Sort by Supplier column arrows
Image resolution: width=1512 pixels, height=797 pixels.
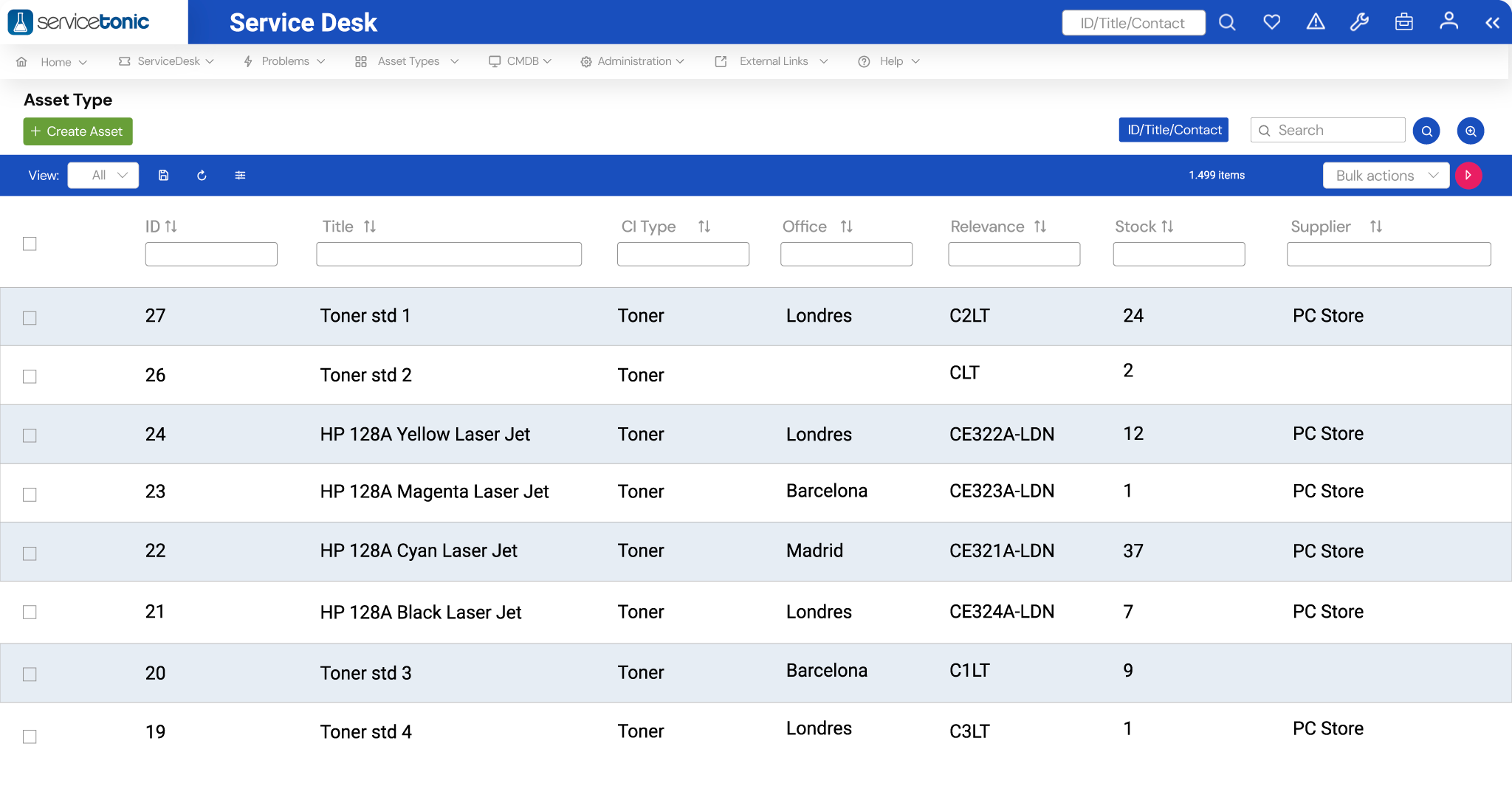point(1376,227)
